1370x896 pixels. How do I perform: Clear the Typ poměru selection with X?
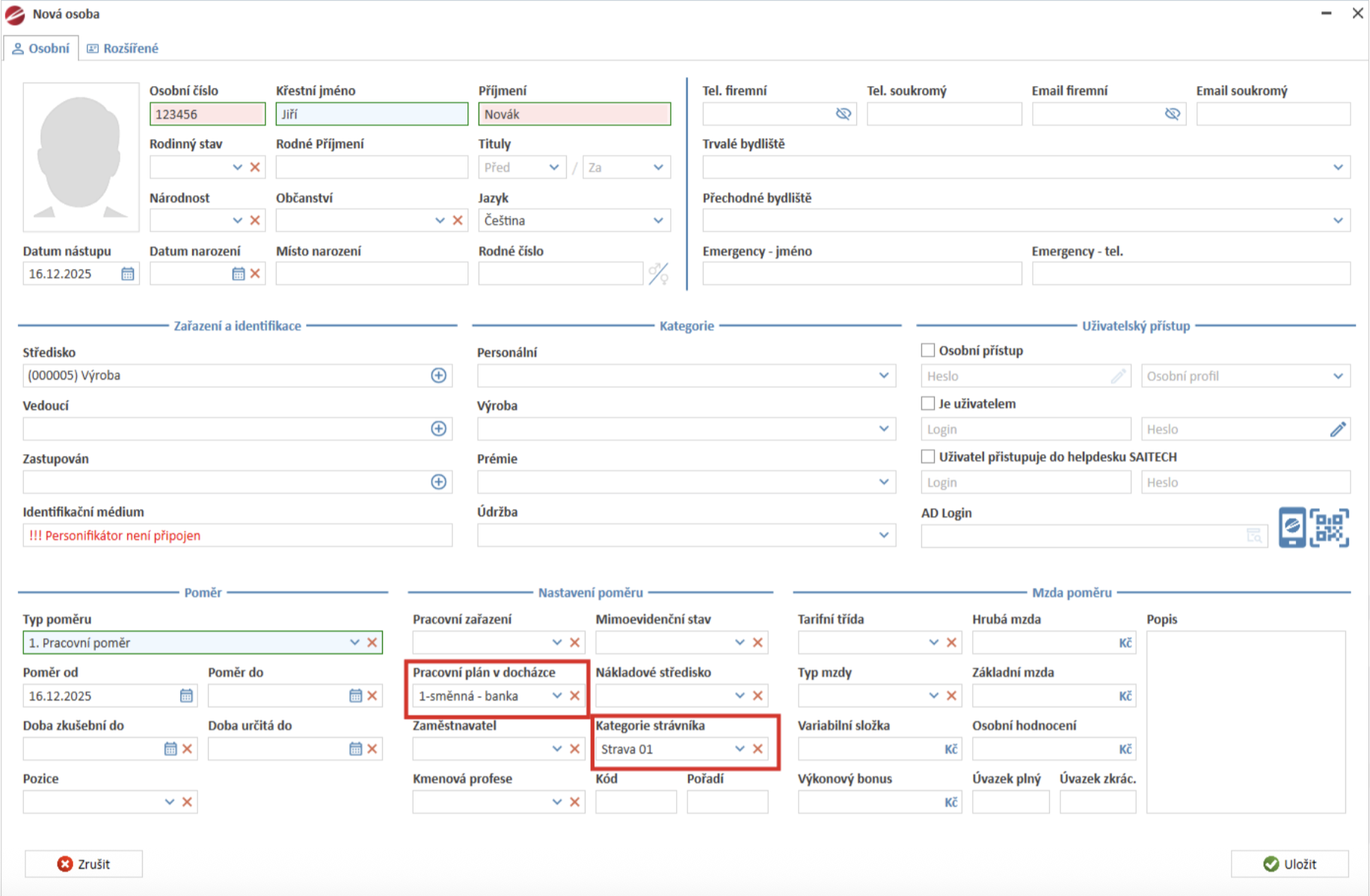pos(372,642)
